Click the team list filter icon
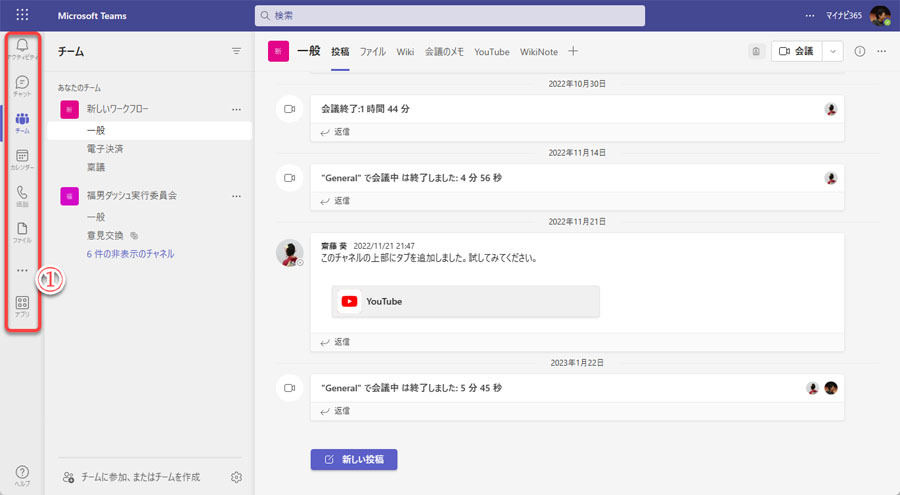Image resolution: width=900 pixels, height=495 pixels. (236, 51)
